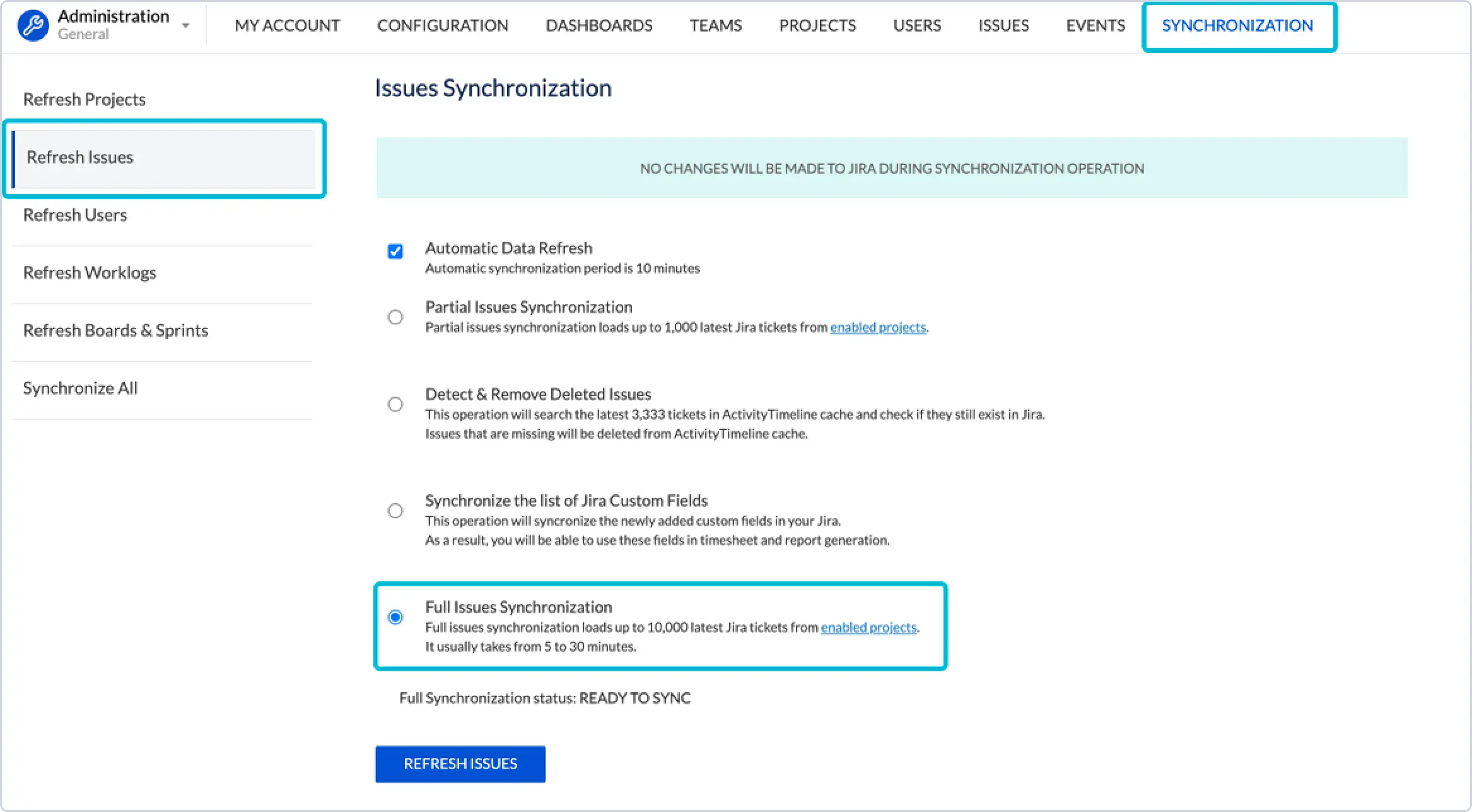Open the My Account tab
Screen dimensions: 1472x812
(287, 26)
